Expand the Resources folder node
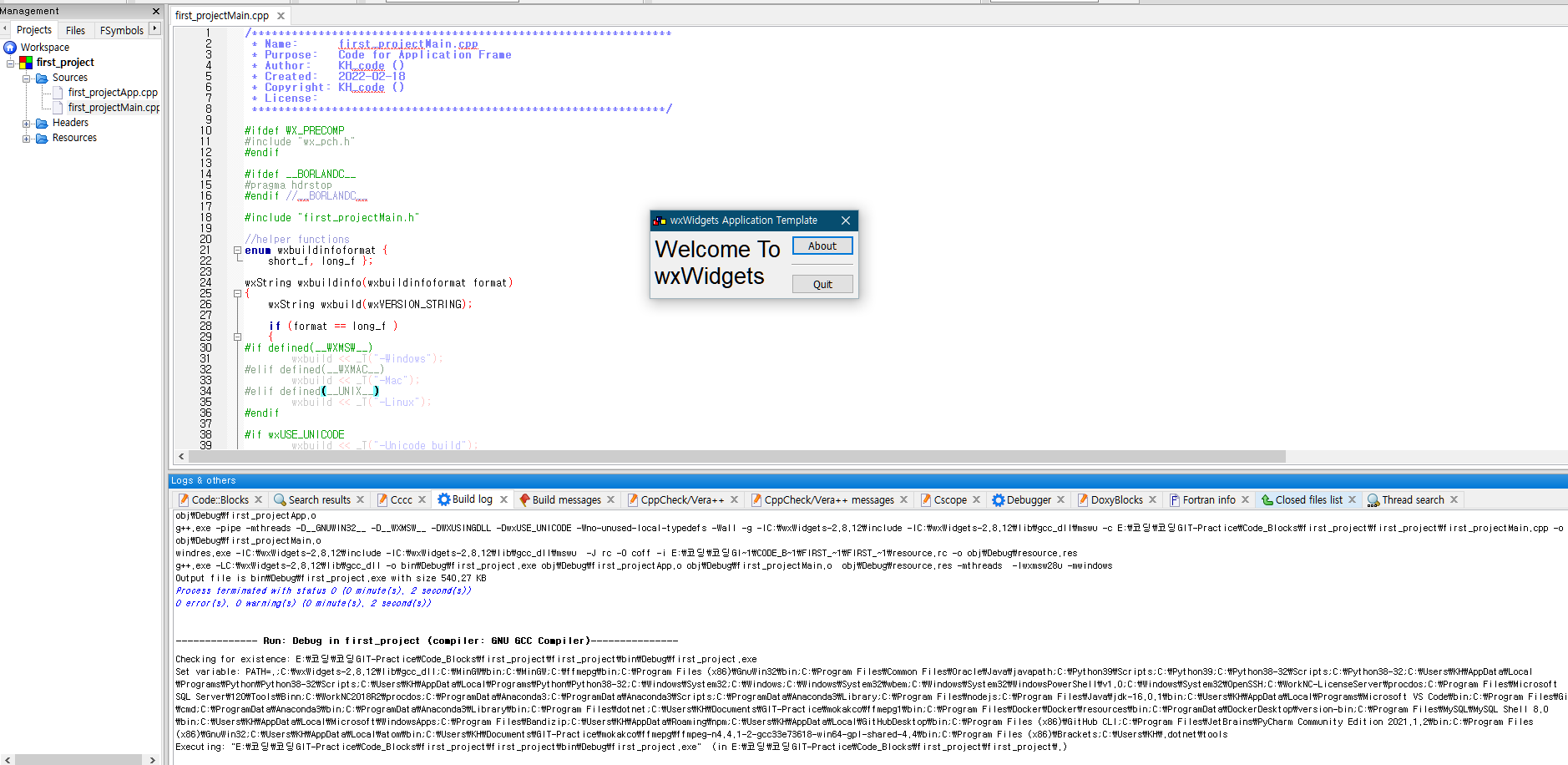This screenshot has height=765, width=1568. [27, 139]
